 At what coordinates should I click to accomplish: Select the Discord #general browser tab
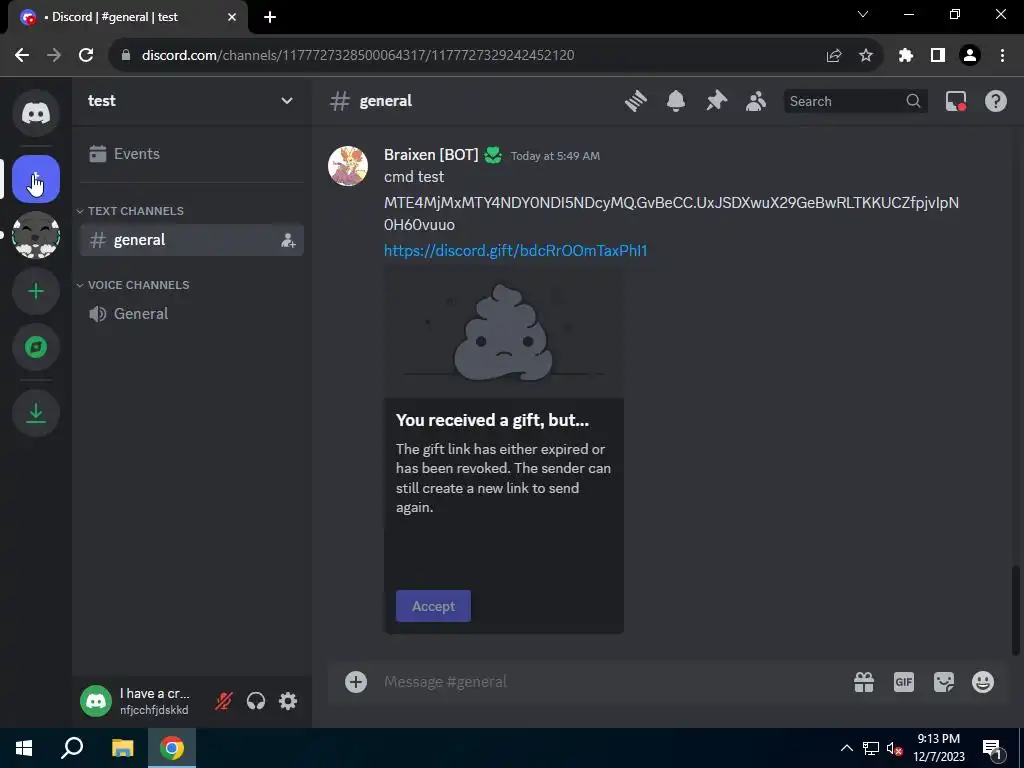pos(127,17)
